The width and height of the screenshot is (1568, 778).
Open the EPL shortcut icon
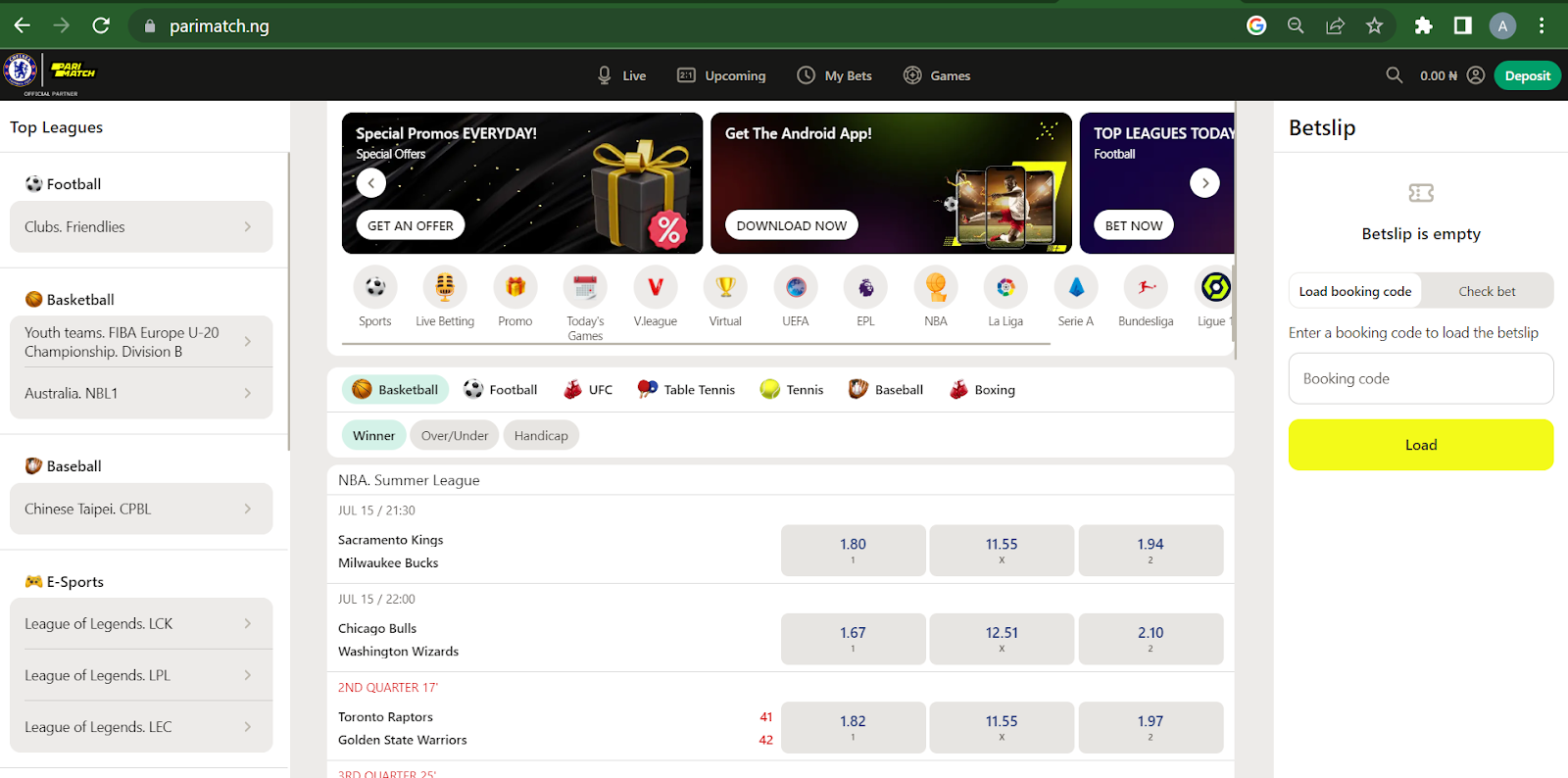tap(865, 287)
